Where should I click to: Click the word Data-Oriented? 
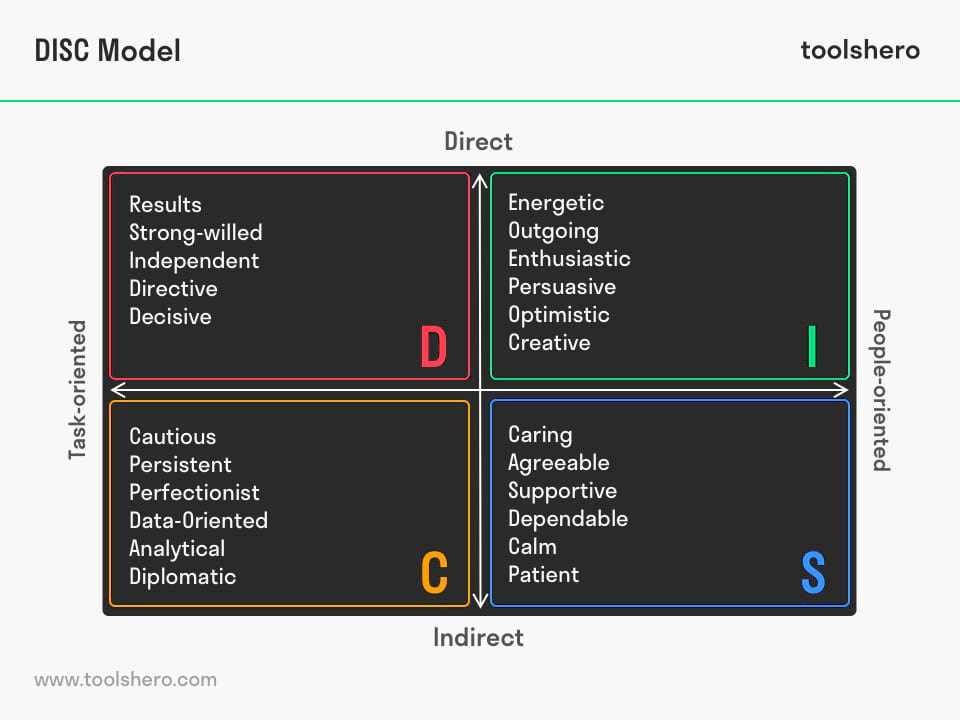(x=198, y=520)
